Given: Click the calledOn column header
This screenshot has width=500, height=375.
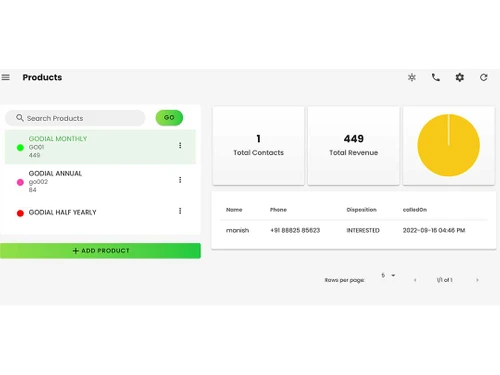Looking at the screenshot, I should [415, 210].
